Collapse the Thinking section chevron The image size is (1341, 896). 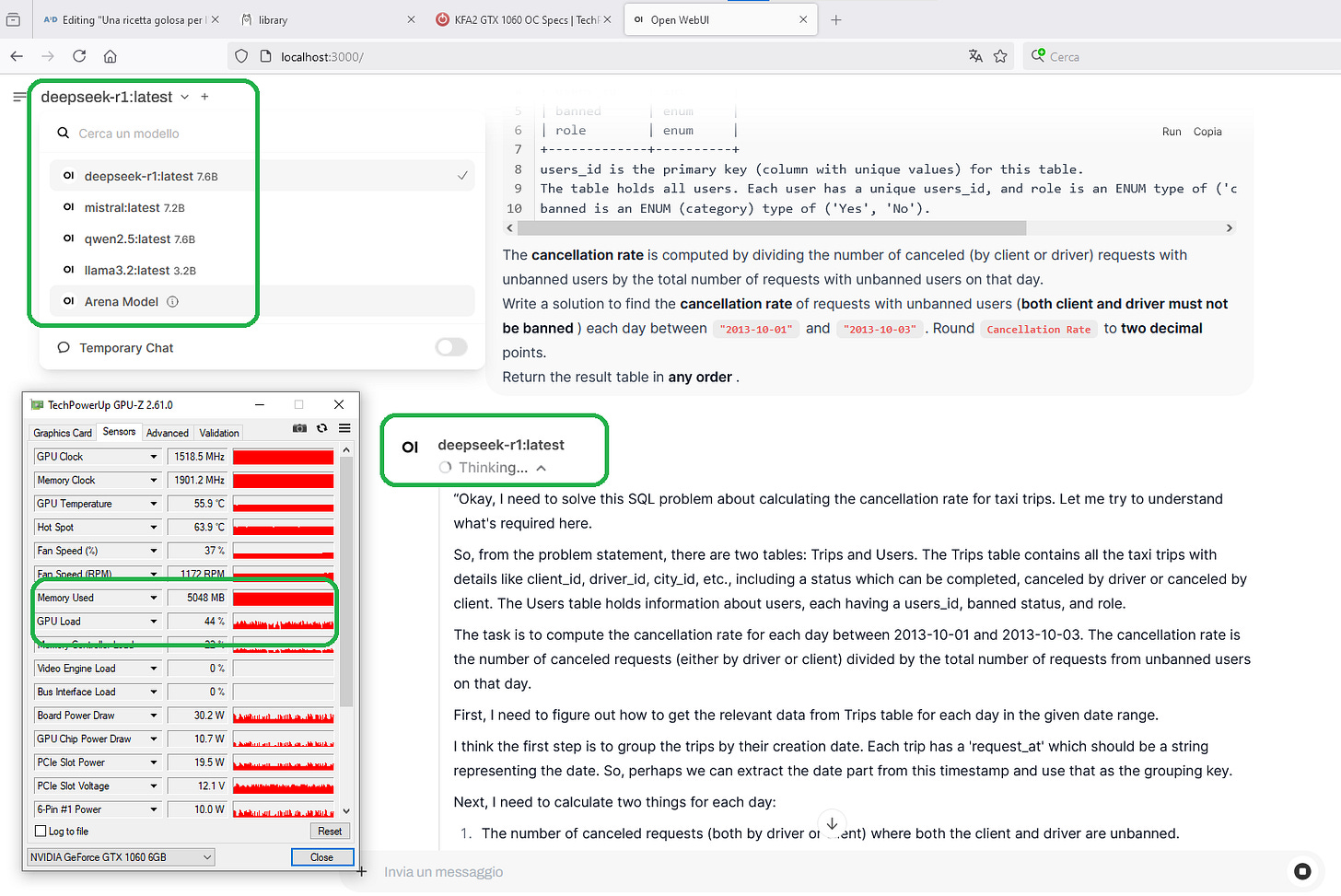[x=542, y=468]
